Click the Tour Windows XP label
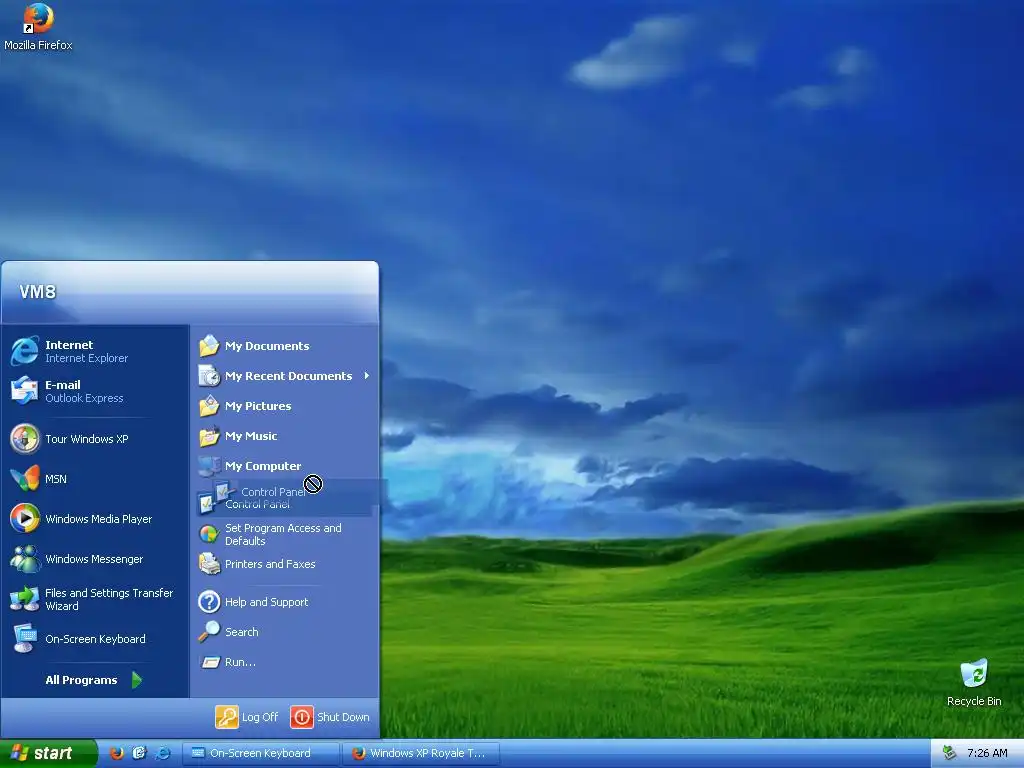This screenshot has height=768, width=1024. click(x=87, y=439)
